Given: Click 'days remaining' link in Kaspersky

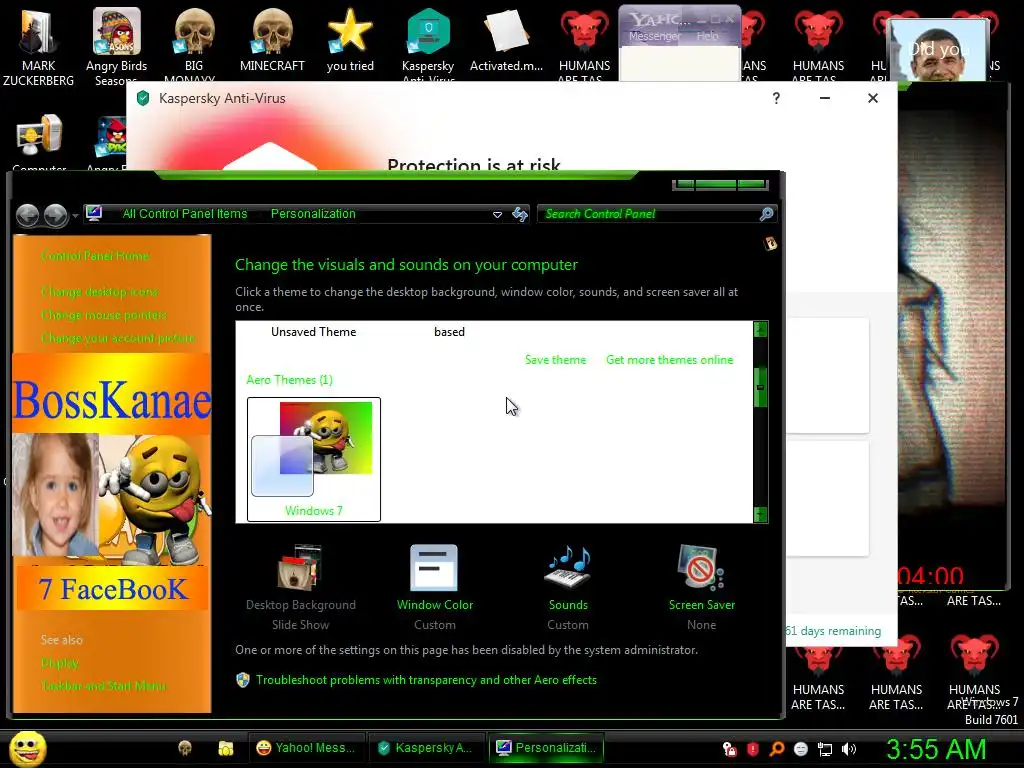Looking at the screenshot, I should click(x=833, y=631).
